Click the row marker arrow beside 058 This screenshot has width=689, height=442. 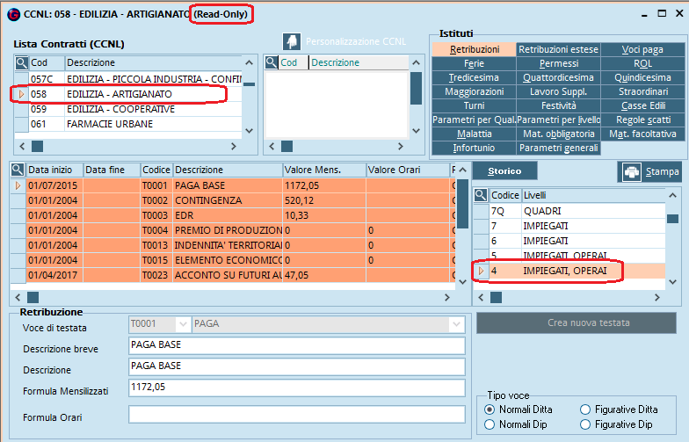pos(21,94)
